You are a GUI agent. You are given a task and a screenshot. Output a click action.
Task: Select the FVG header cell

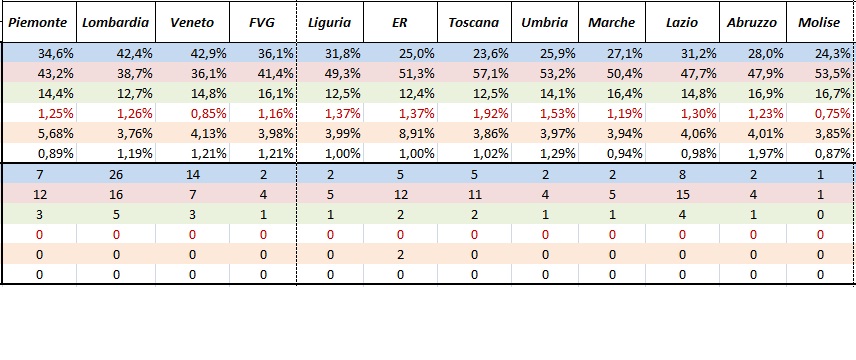point(263,22)
